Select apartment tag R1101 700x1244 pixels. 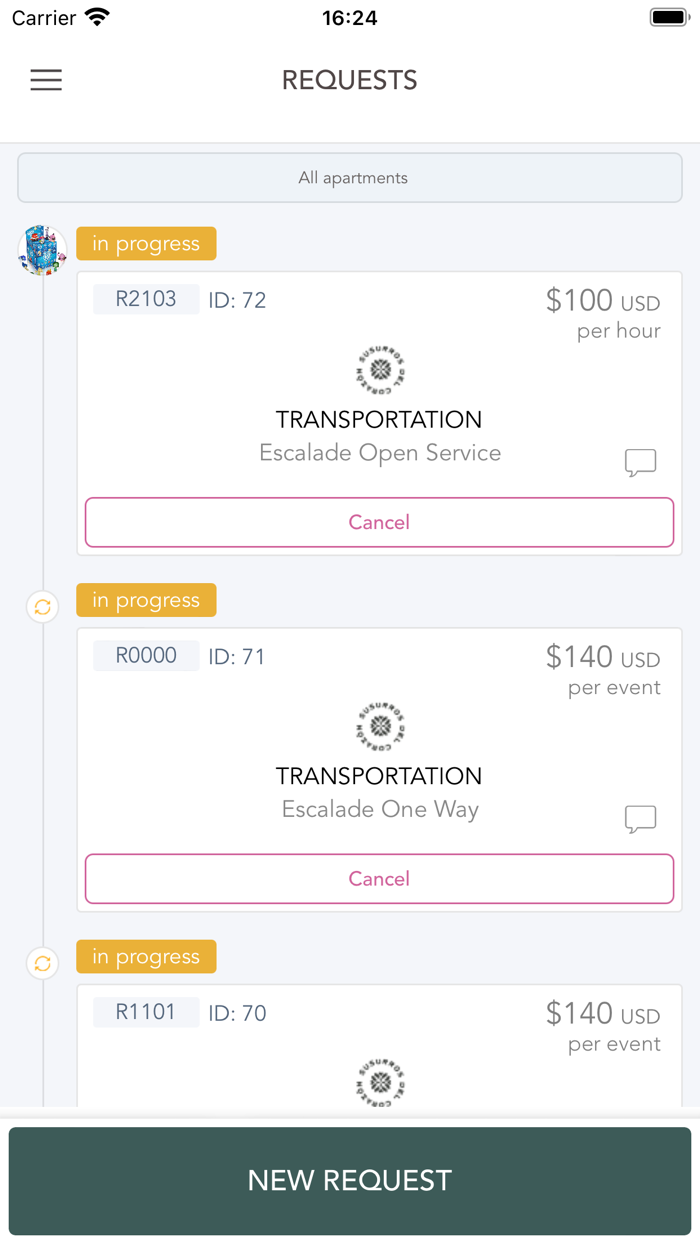pos(146,1012)
